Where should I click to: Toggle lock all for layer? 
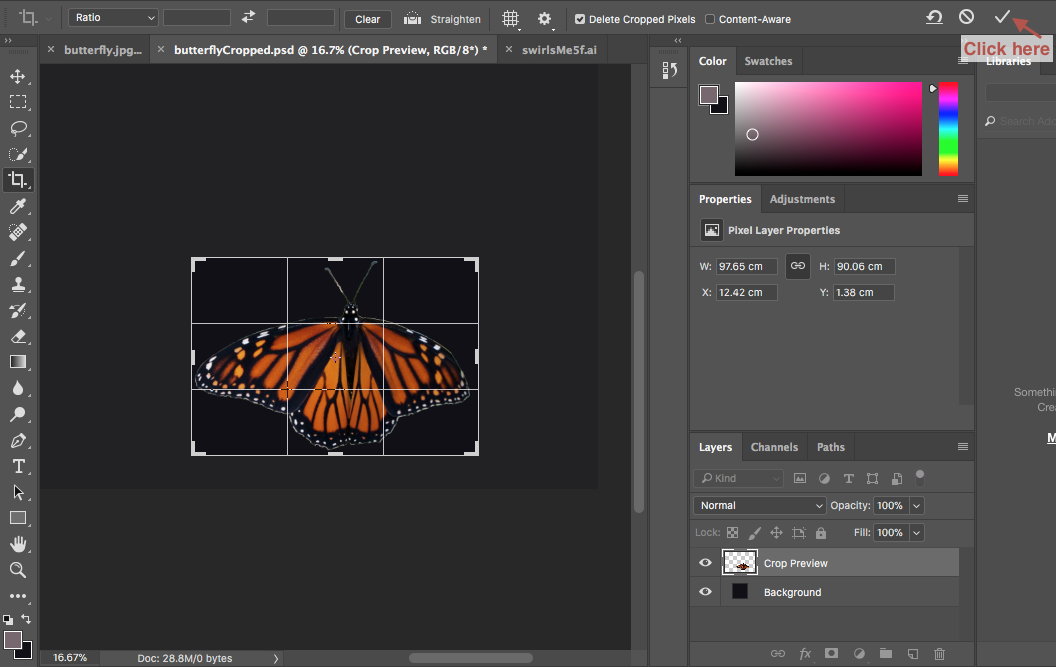click(x=821, y=533)
